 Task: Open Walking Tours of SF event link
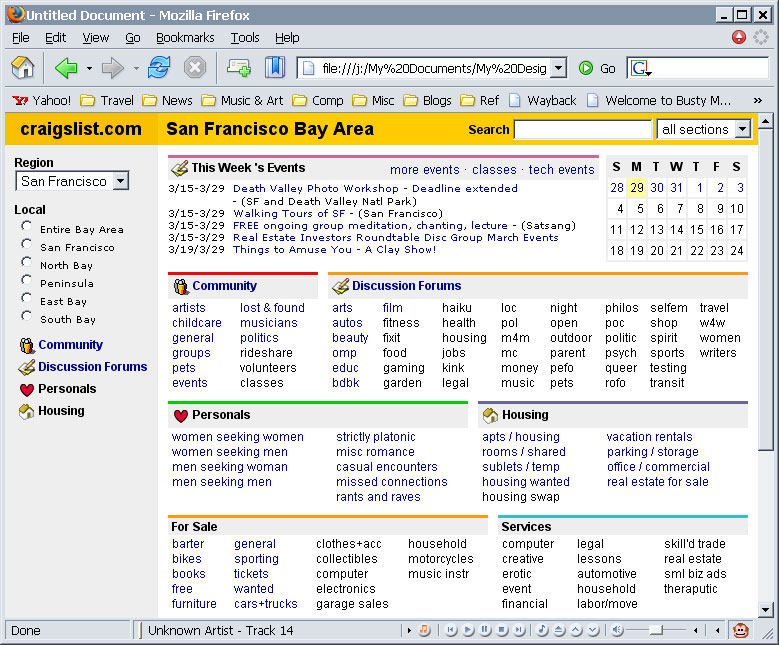click(x=289, y=214)
